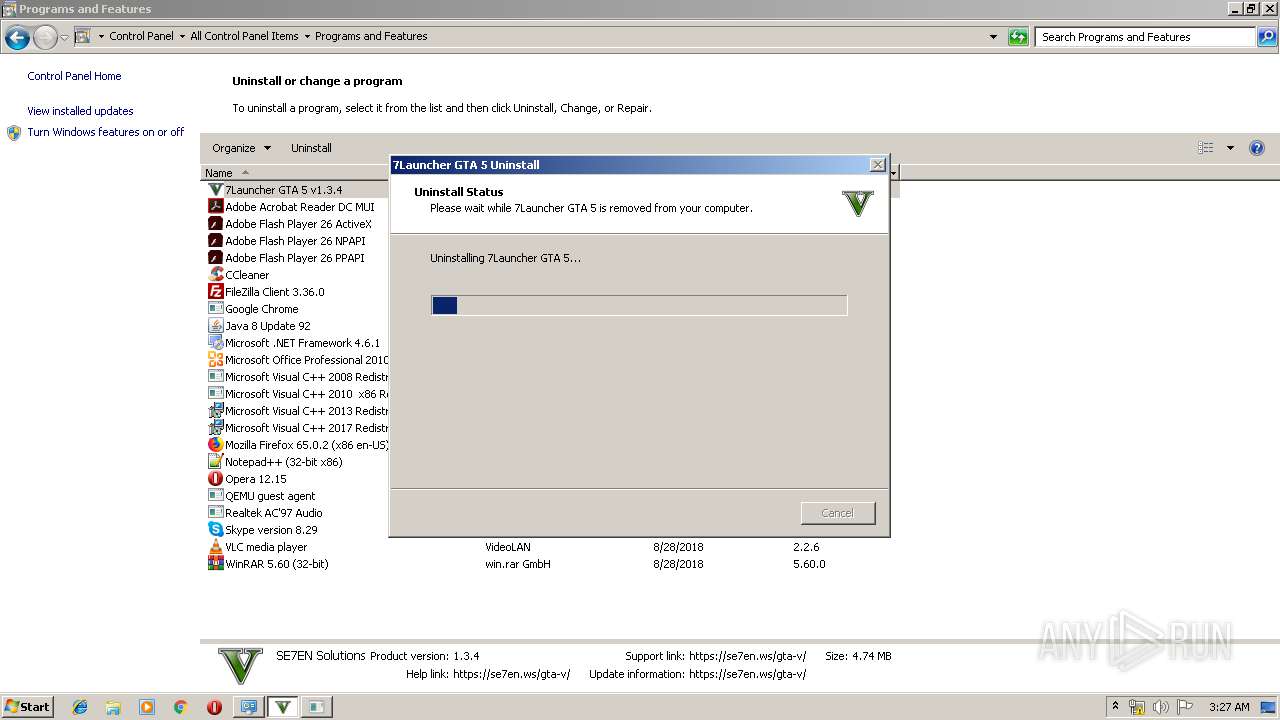Click the FileZilla Client icon
Viewport: 1280px width, 720px height.
215,292
